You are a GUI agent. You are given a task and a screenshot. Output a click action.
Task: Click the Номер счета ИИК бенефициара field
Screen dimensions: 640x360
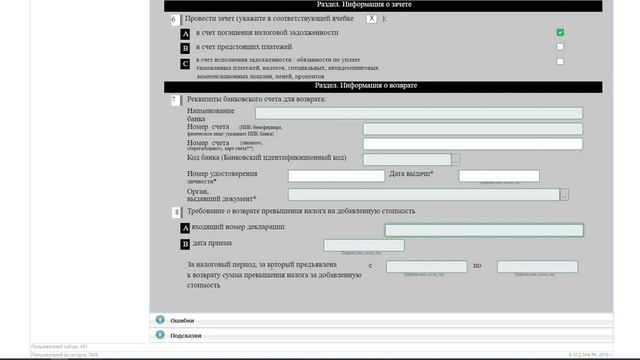coord(473,129)
